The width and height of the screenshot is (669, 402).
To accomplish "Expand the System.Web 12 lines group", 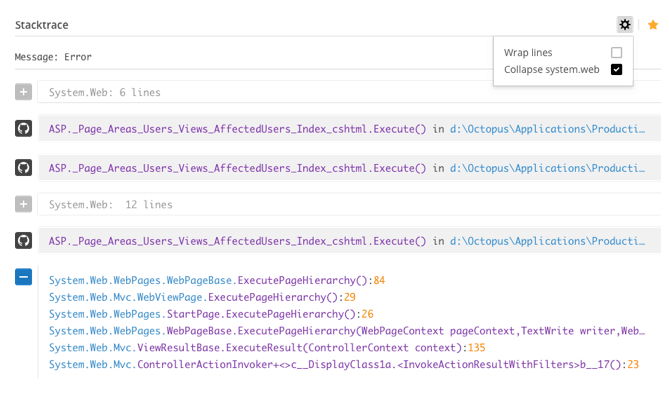I will (23, 204).
